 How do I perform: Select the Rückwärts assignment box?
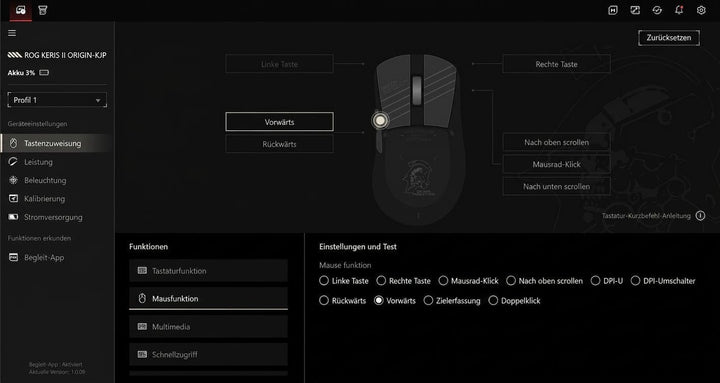[279, 144]
